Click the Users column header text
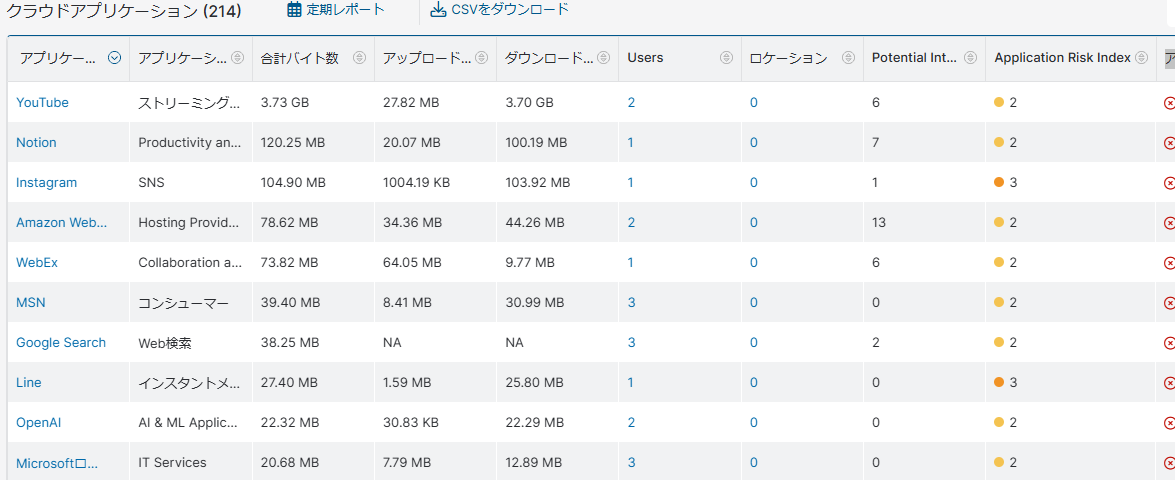The width and height of the screenshot is (1175, 480). tap(645, 58)
